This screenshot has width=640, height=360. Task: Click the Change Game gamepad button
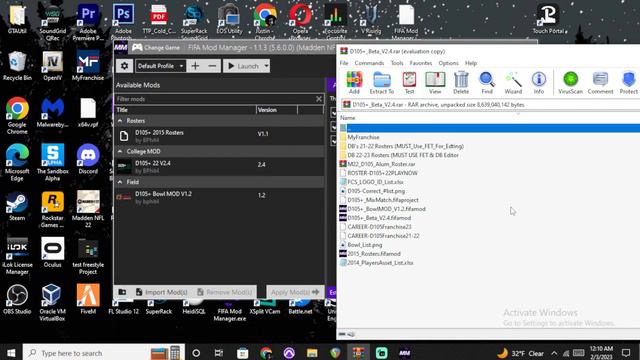click(x=156, y=48)
